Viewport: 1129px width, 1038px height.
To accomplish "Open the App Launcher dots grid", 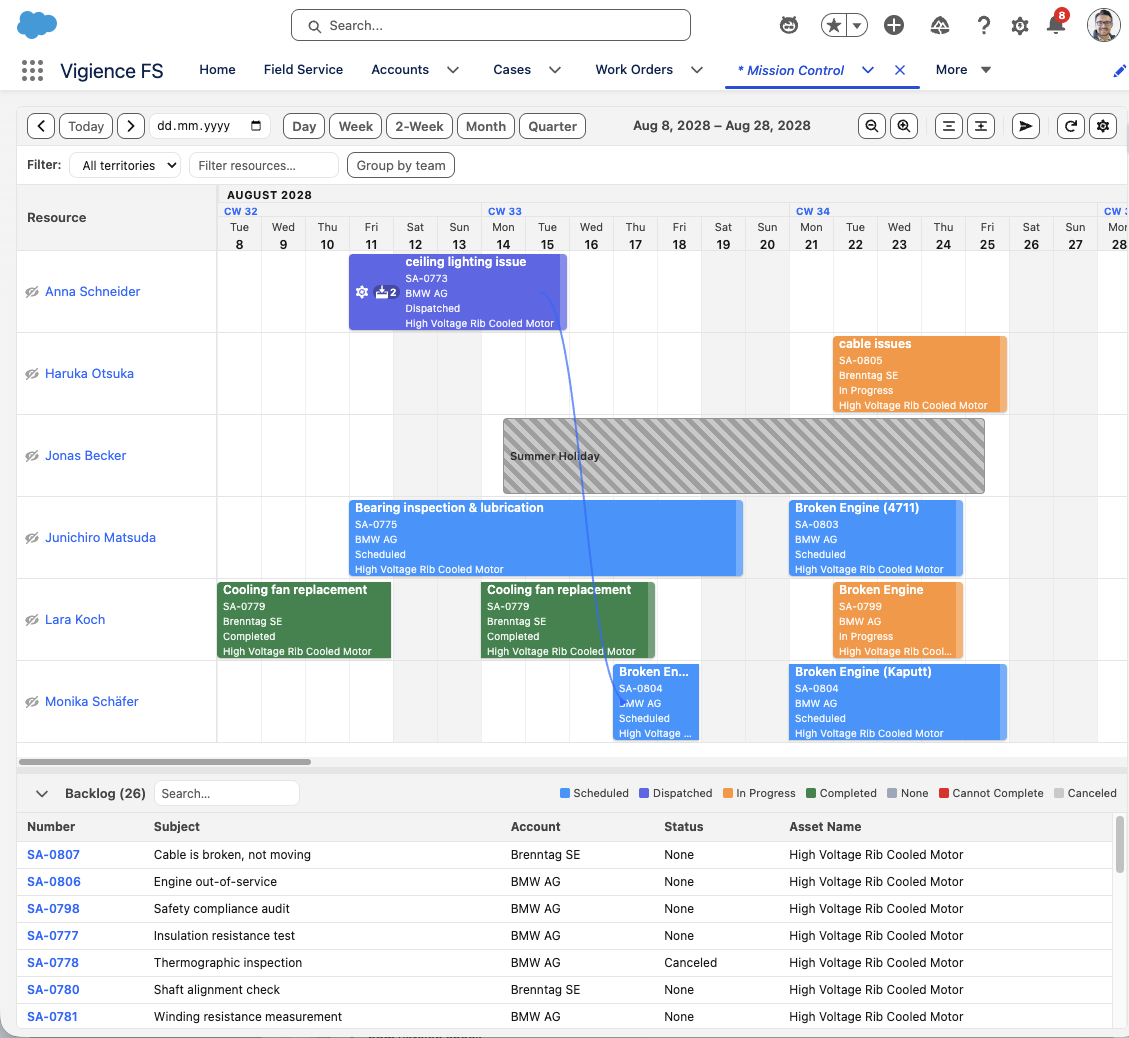I will click(32, 71).
